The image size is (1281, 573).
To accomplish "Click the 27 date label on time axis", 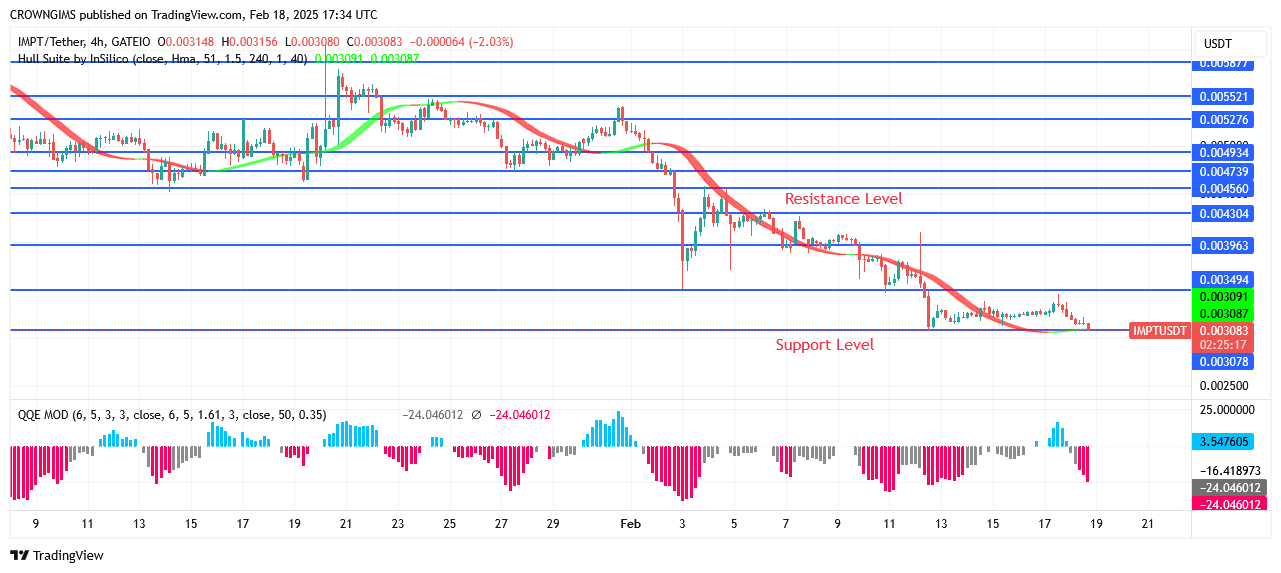I will [x=501, y=523].
